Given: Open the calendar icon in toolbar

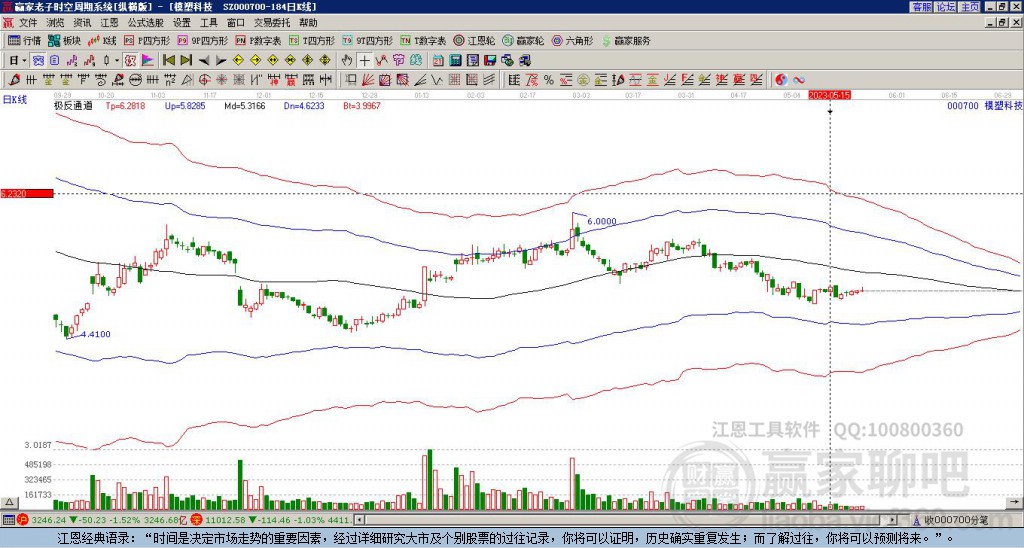Looking at the screenshot, I should (x=438, y=61).
